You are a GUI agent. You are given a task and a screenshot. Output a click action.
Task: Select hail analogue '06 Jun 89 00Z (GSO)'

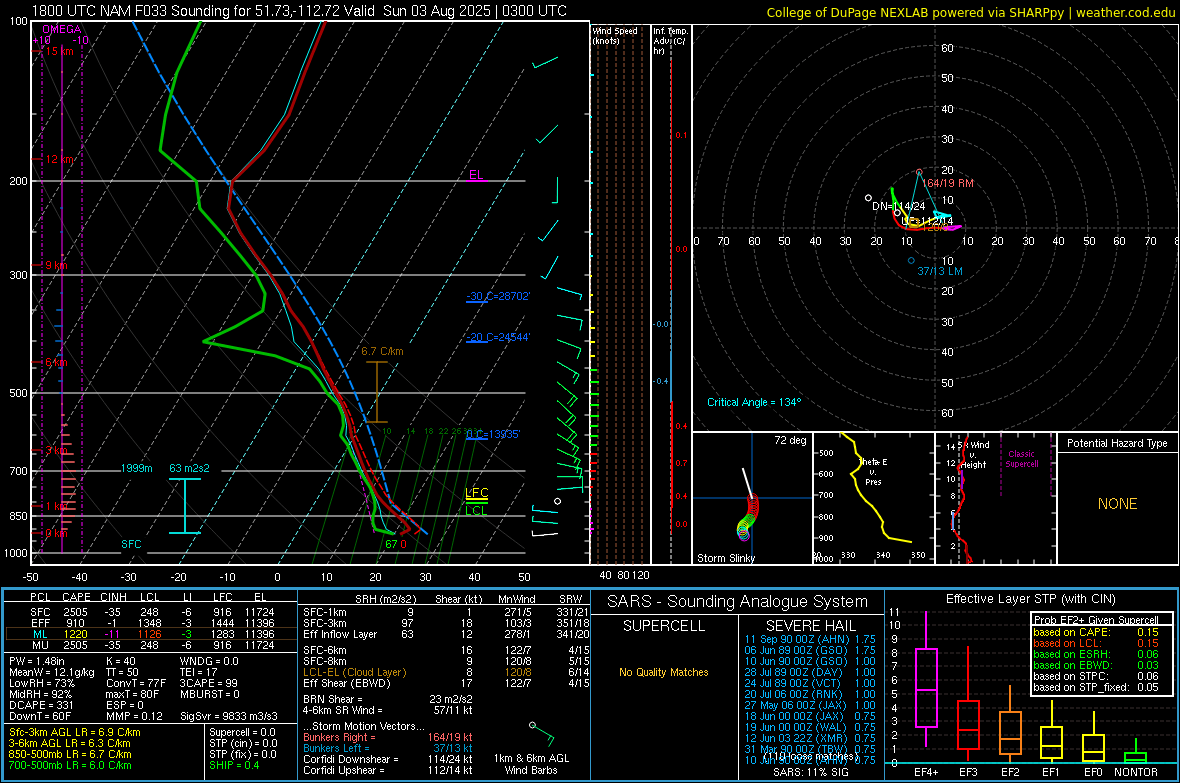[x=810, y=650]
